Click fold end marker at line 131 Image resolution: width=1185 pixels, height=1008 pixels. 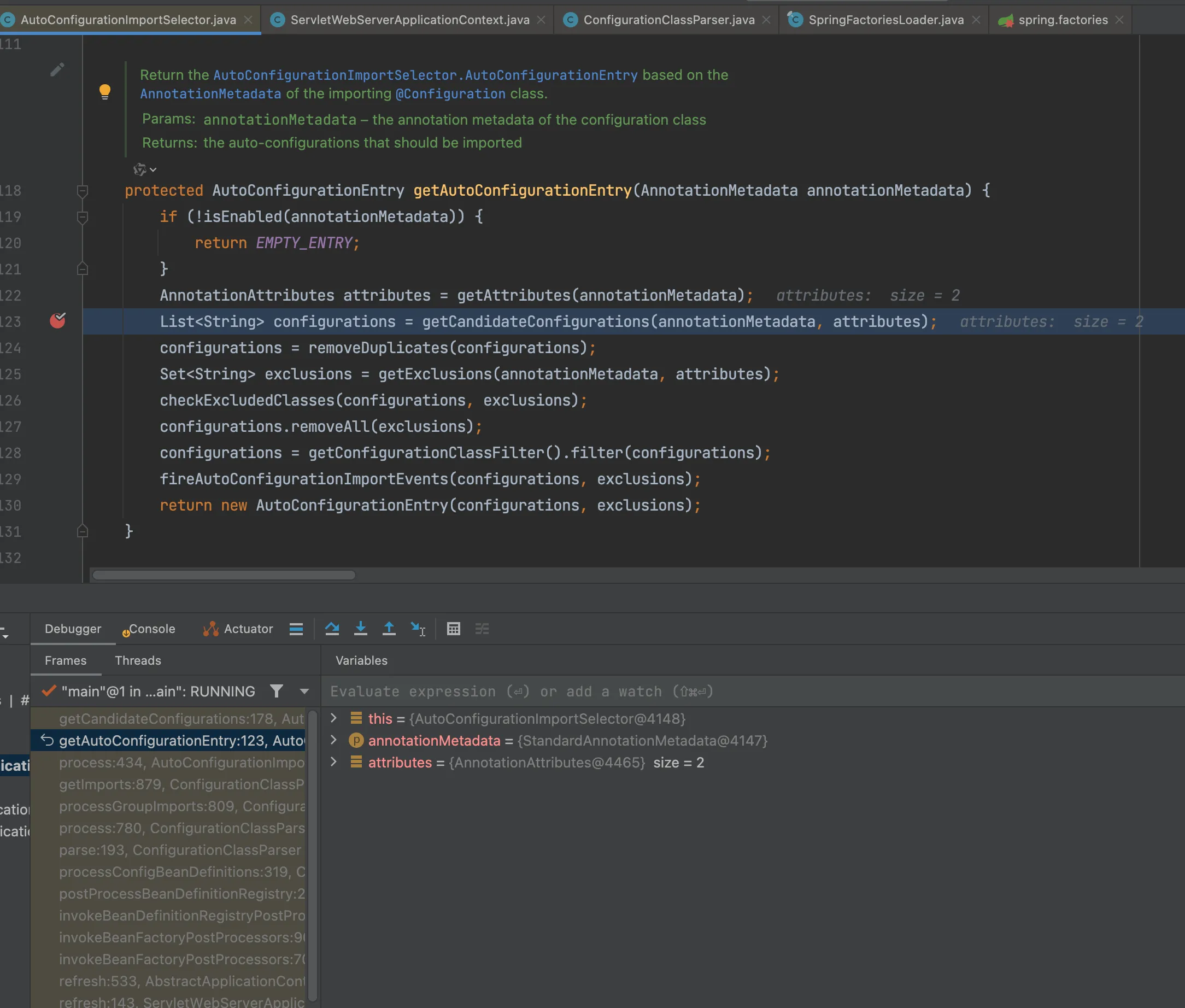pos(83,531)
